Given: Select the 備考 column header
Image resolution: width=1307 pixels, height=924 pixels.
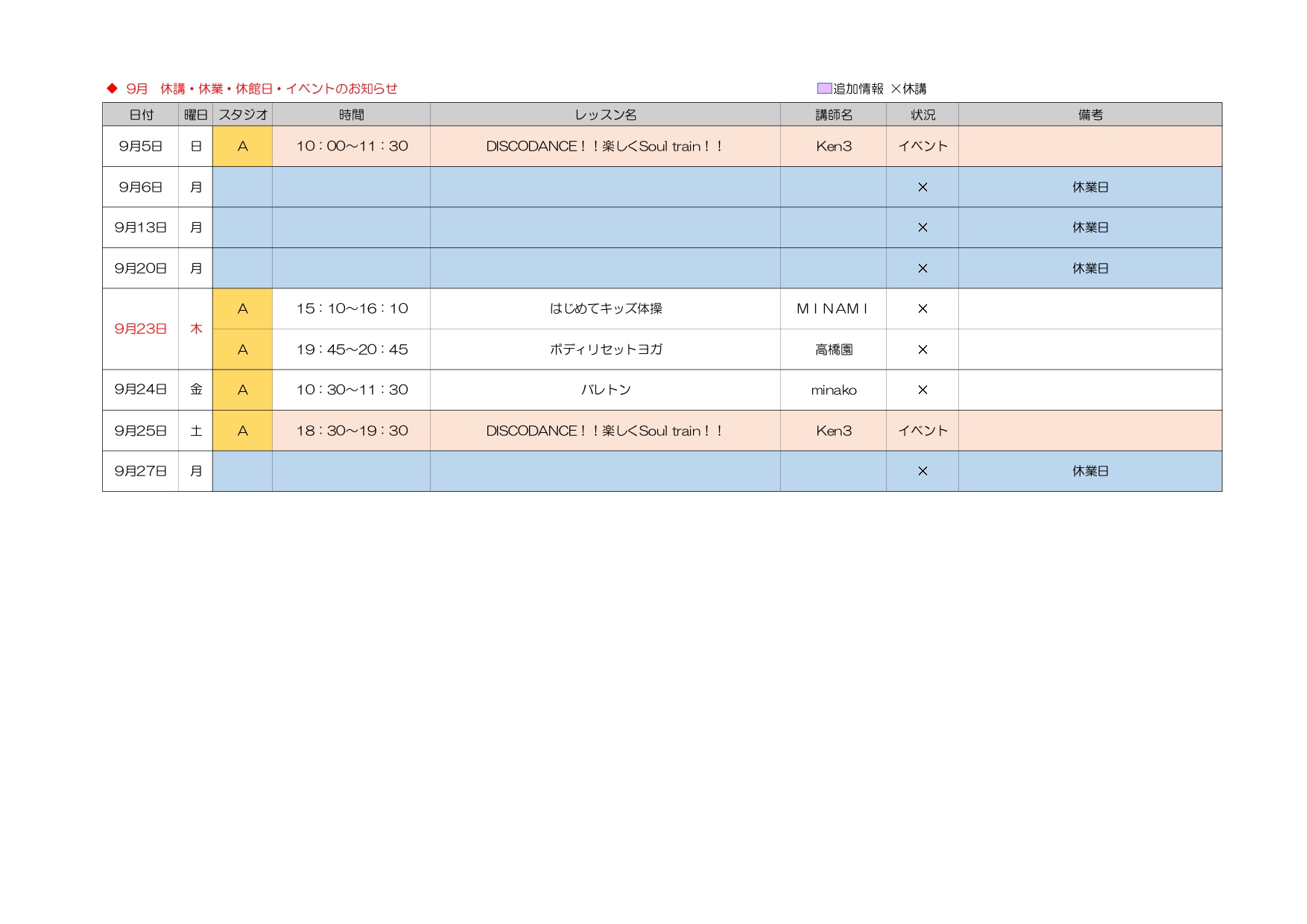Looking at the screenshot, I should coord(1090,115).
